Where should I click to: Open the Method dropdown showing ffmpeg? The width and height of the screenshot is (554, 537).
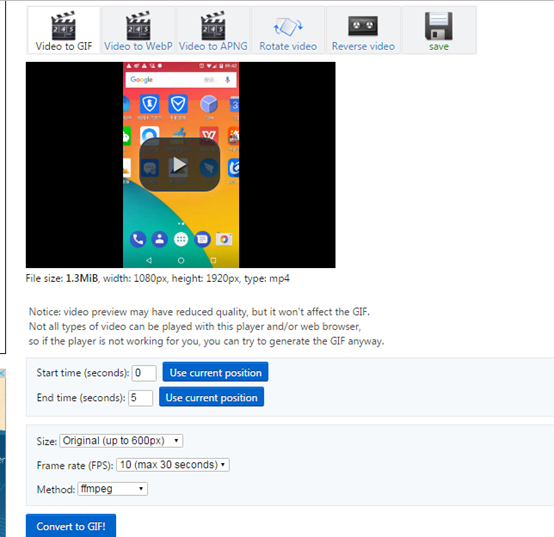click(113, 489)
